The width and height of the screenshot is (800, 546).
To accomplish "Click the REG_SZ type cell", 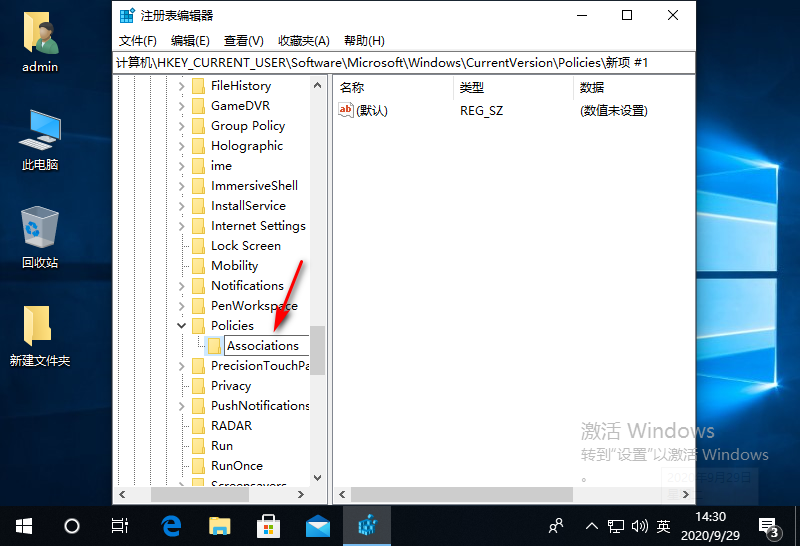I will point(481,111).
